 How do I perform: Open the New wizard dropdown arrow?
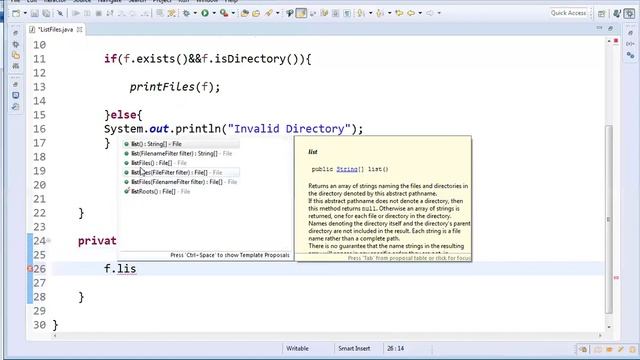tap(25, 13)
